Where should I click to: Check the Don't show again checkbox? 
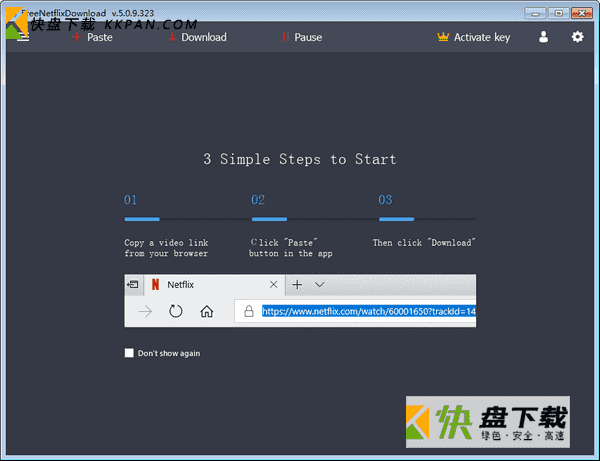pyautogui.click(x=129, y=353)
